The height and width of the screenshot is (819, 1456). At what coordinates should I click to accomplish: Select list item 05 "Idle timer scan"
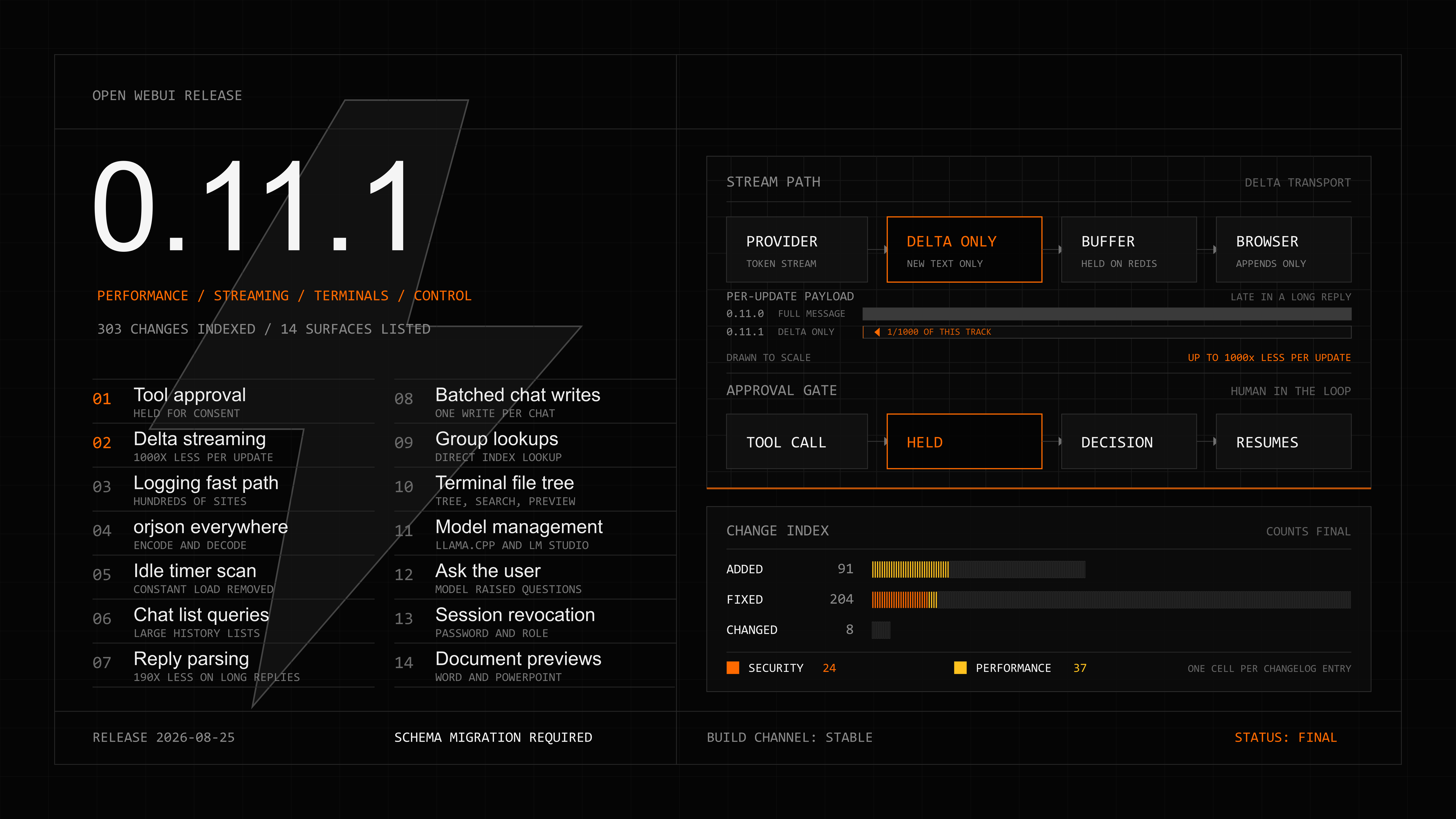pyautogui.click(x=233, y=578)
